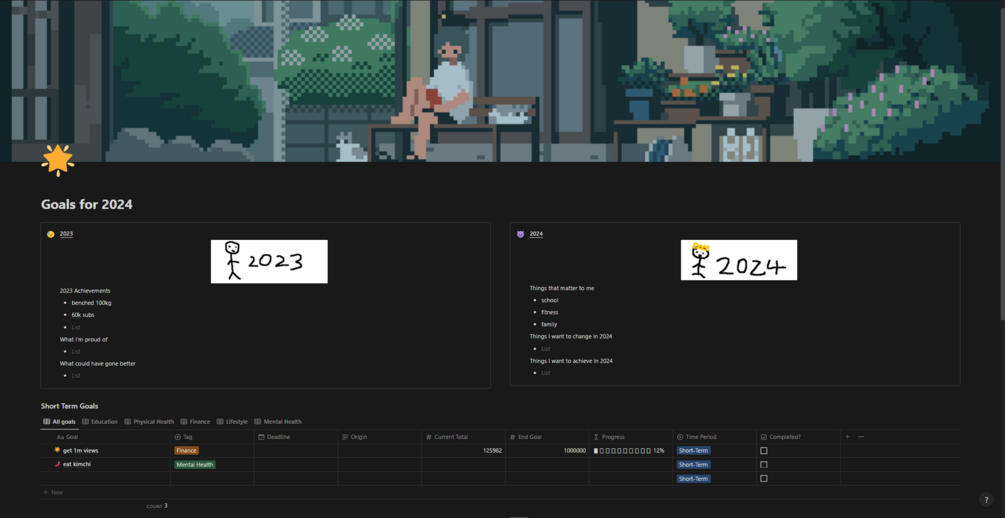Add a new property with plus icon
Viewport: 1005px width, 518px height.
pyautogui.click(x=847, y=437)
